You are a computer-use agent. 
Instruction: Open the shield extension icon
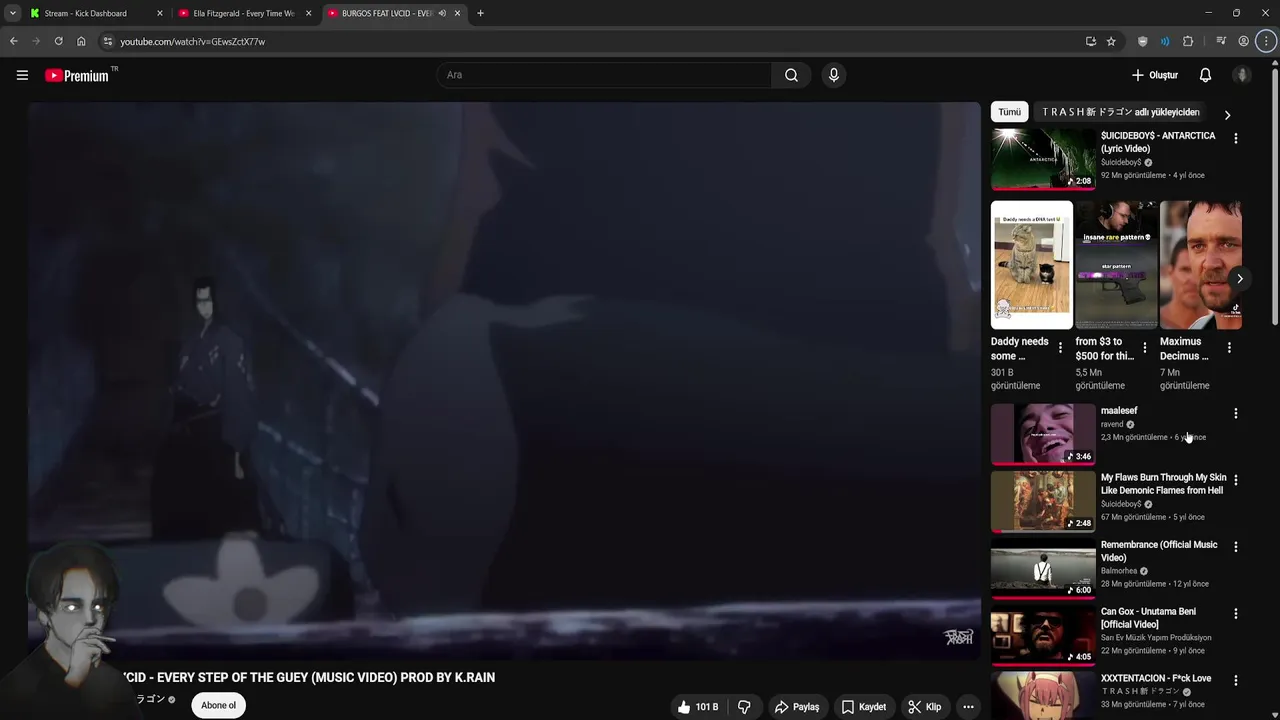(1143, 41)
